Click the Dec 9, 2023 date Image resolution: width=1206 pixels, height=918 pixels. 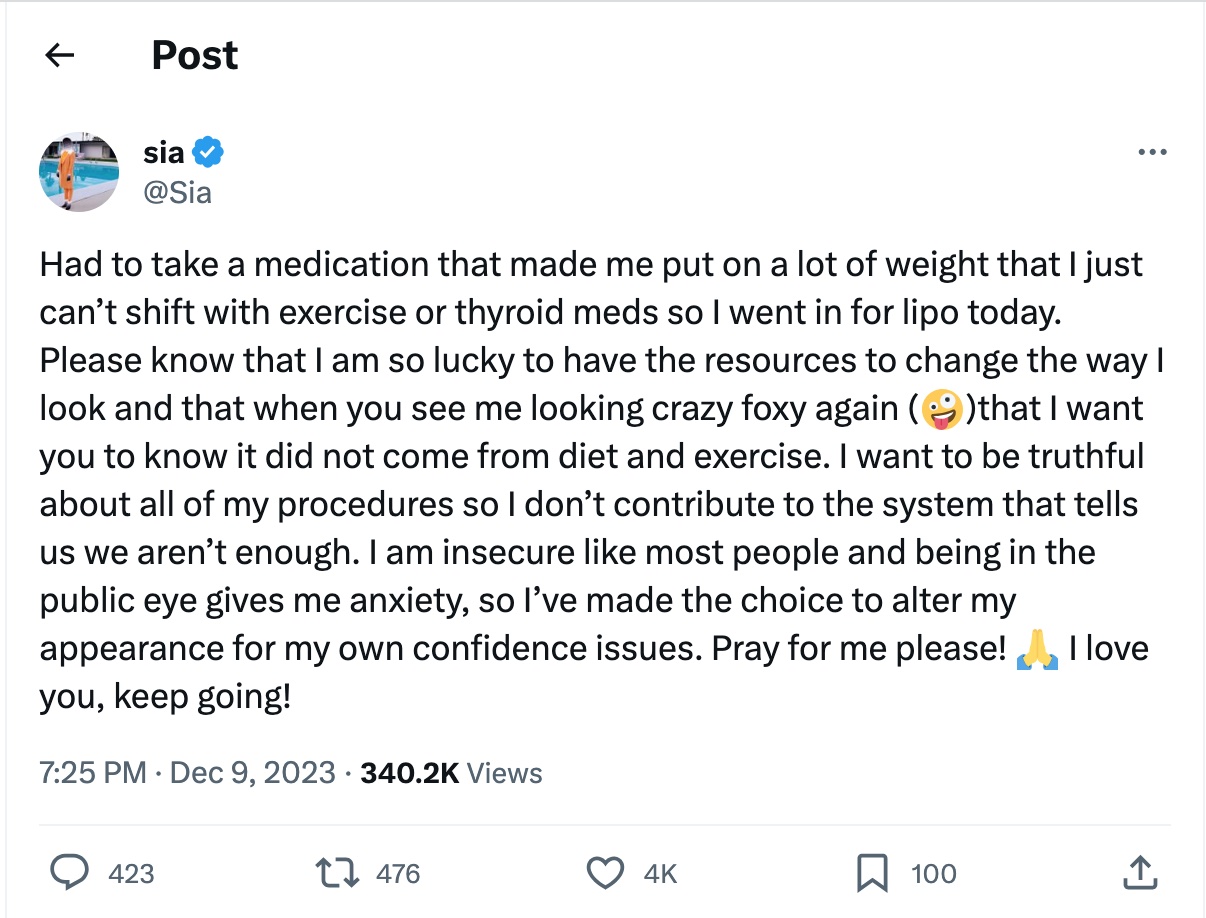pos(253,773)
